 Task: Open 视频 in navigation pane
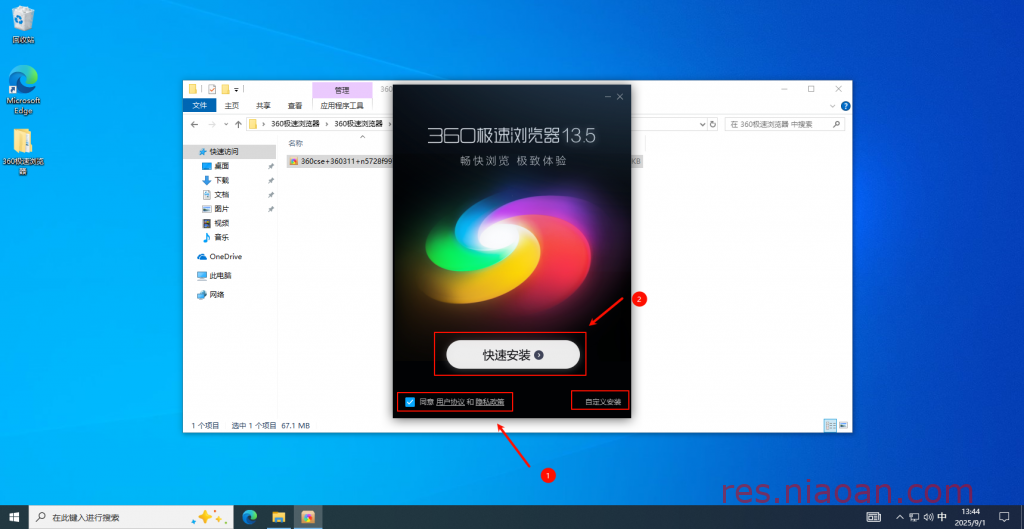[221, 223]
